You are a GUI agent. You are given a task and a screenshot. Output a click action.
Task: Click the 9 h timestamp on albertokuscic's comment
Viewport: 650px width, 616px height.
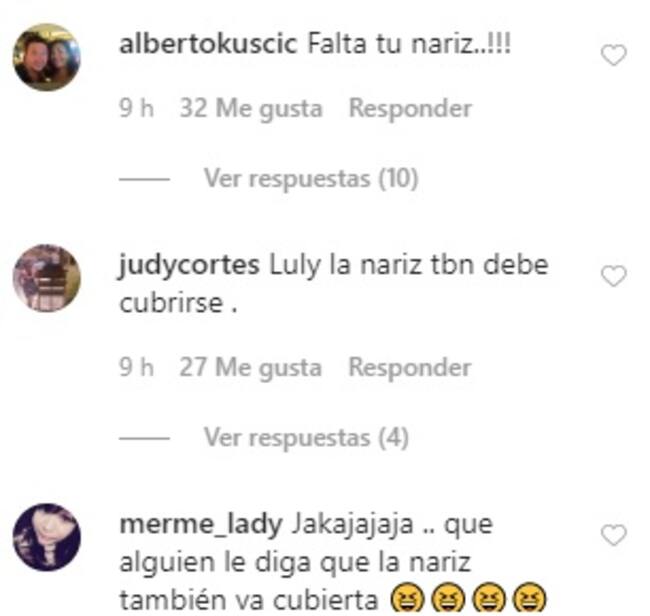136,108
